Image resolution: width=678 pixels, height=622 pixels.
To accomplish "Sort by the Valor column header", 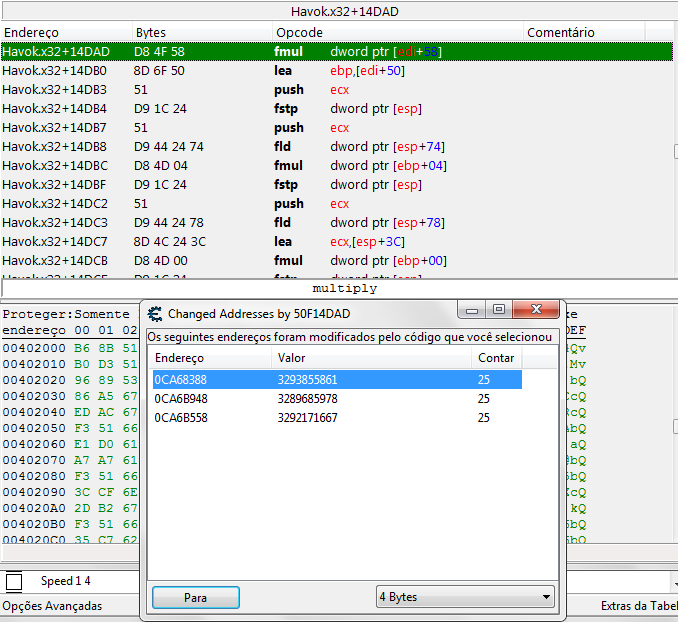I will tap(370, 358).
